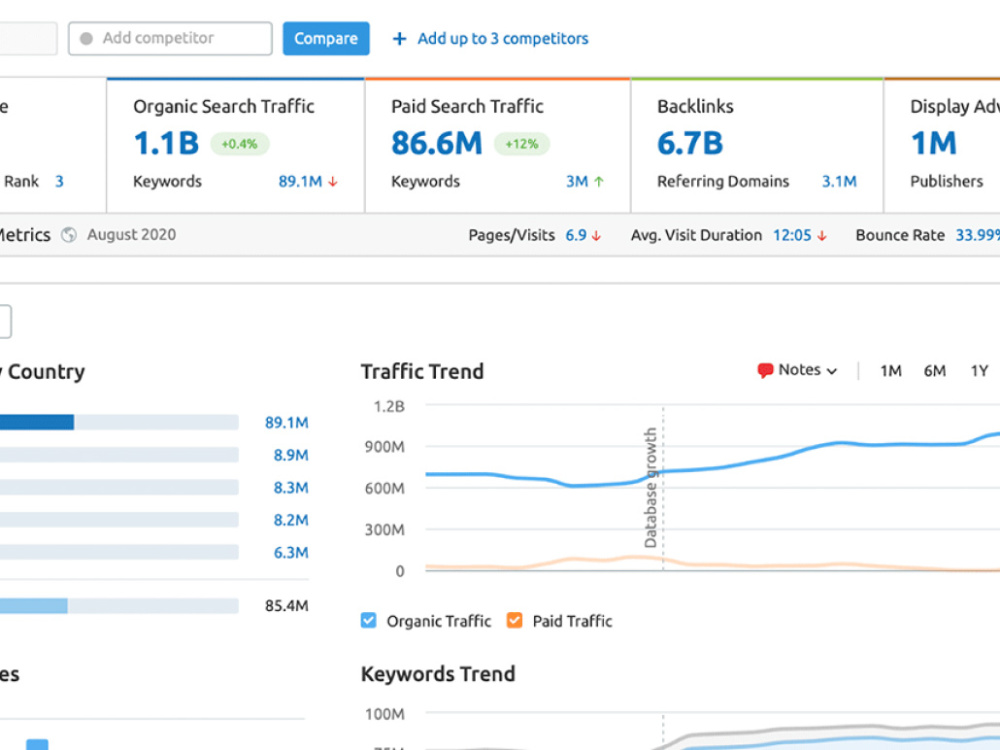The image size is (1000, 750).
Task: Click the 8.9M country traffic value
Action: (x=291, y=455)
